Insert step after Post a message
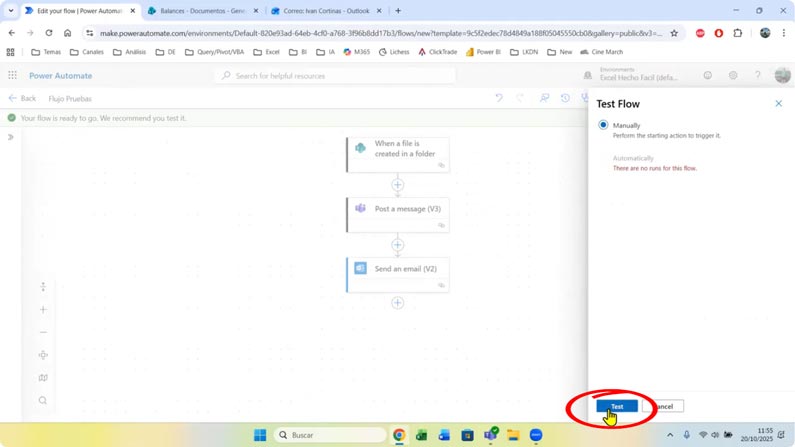 pos(397,244)
